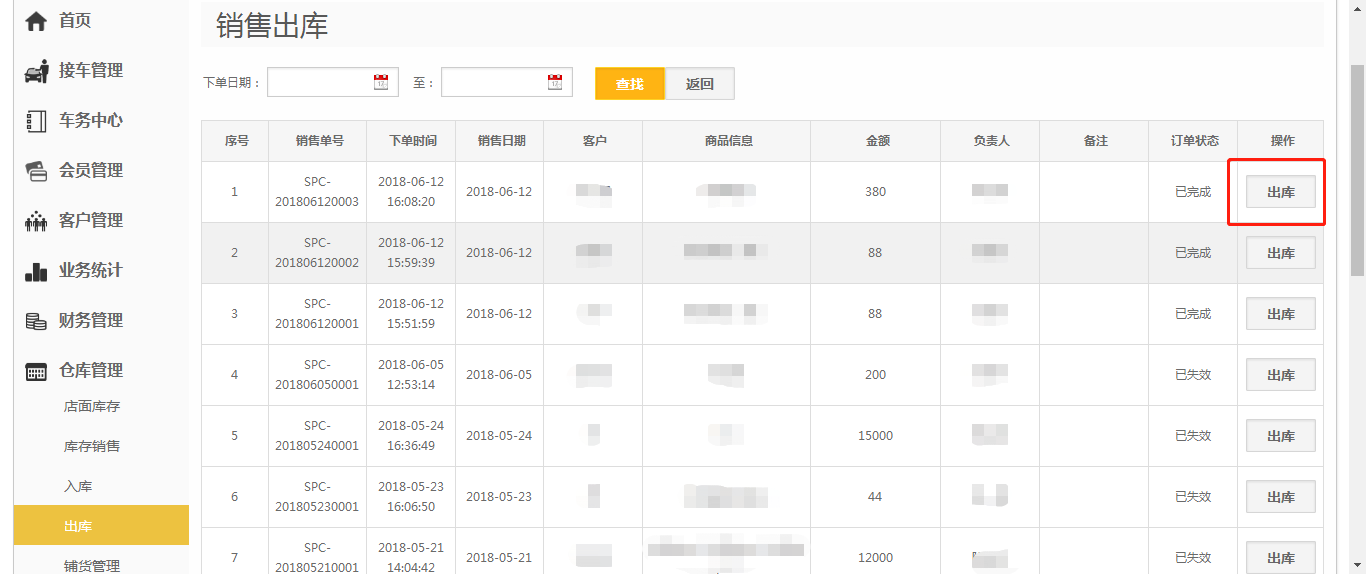The width and height of the screenshot is (1366, 574).
Task: Open the 店面库存 submenu item
Action: pos(92,407)
